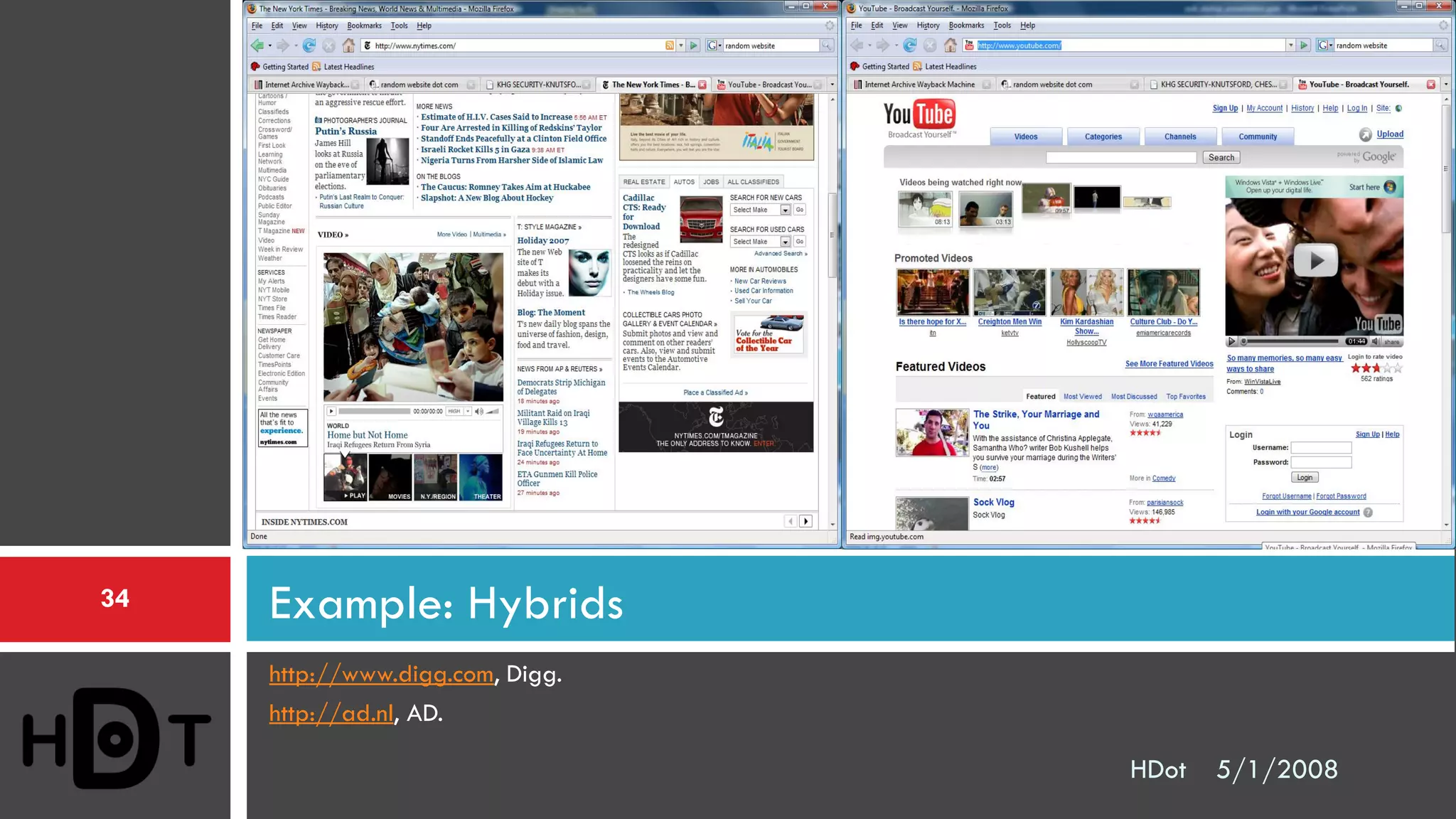Click the green back arrow in NYTimes window
This screenshot has width=1456, height=819.
tap(257, 45)
